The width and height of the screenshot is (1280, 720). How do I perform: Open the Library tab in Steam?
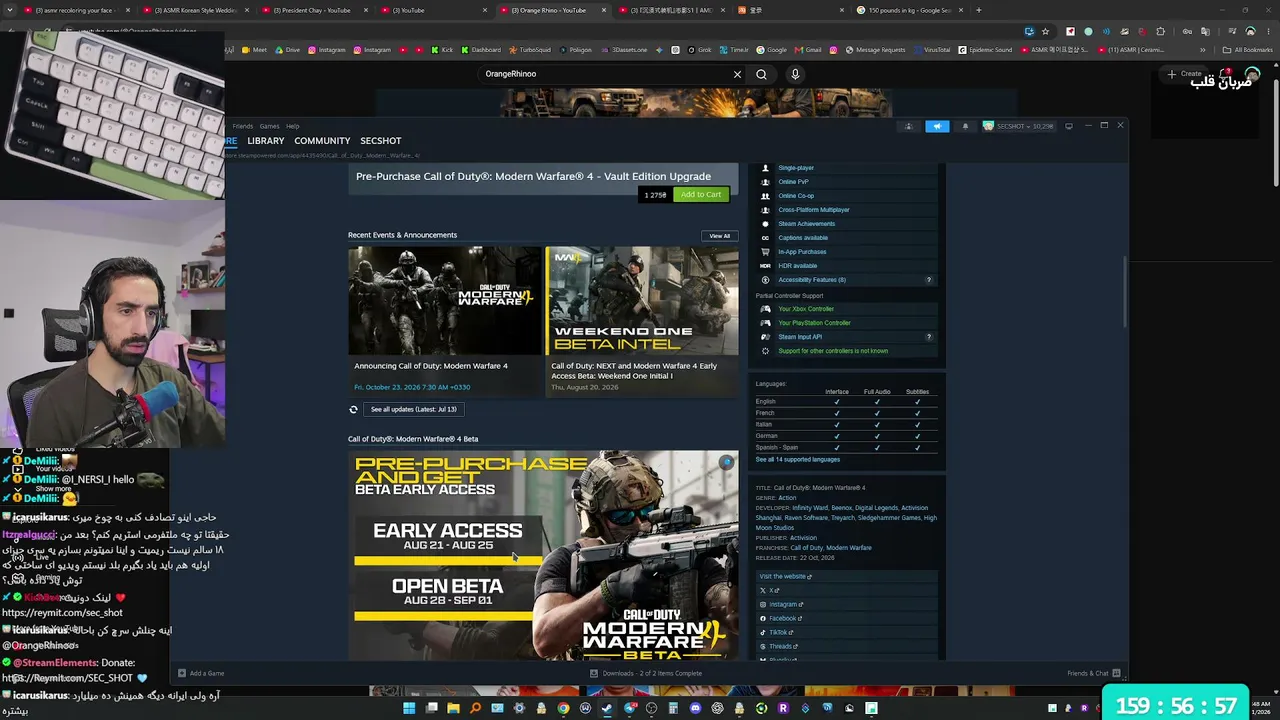(x=266, y=141)
